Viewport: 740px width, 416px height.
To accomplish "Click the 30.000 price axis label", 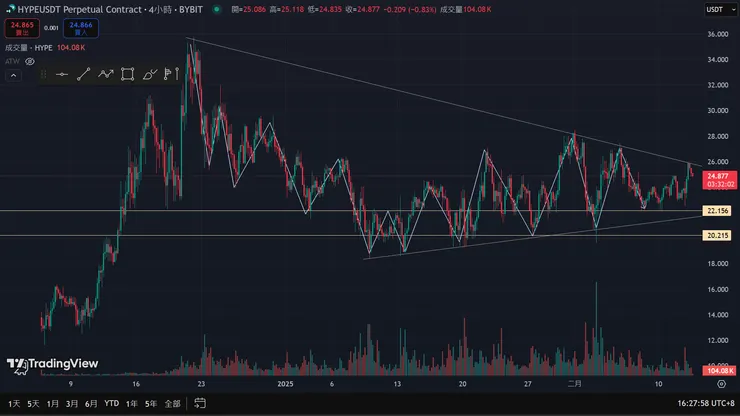I will click(x=718, y=110).
